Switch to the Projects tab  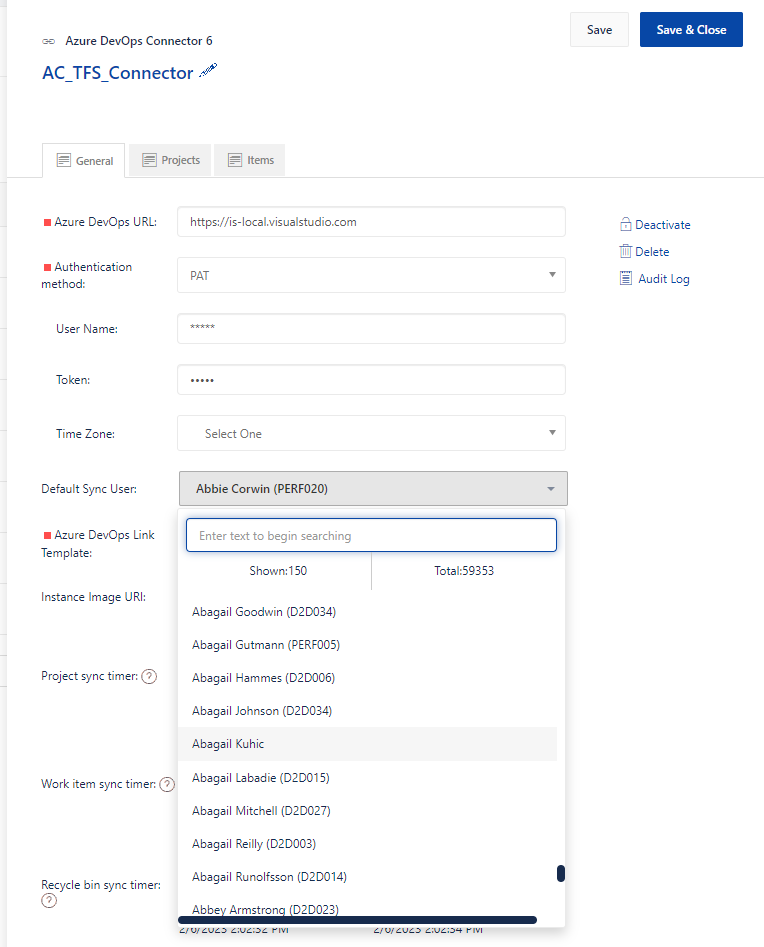pos(170,160)
